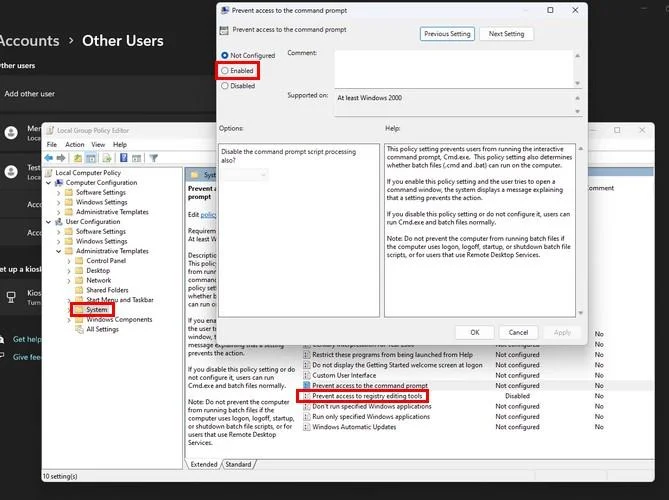Click policy icon beside Do not display Getting Started
Screen dimensions: 669x500
click(306, 365)
